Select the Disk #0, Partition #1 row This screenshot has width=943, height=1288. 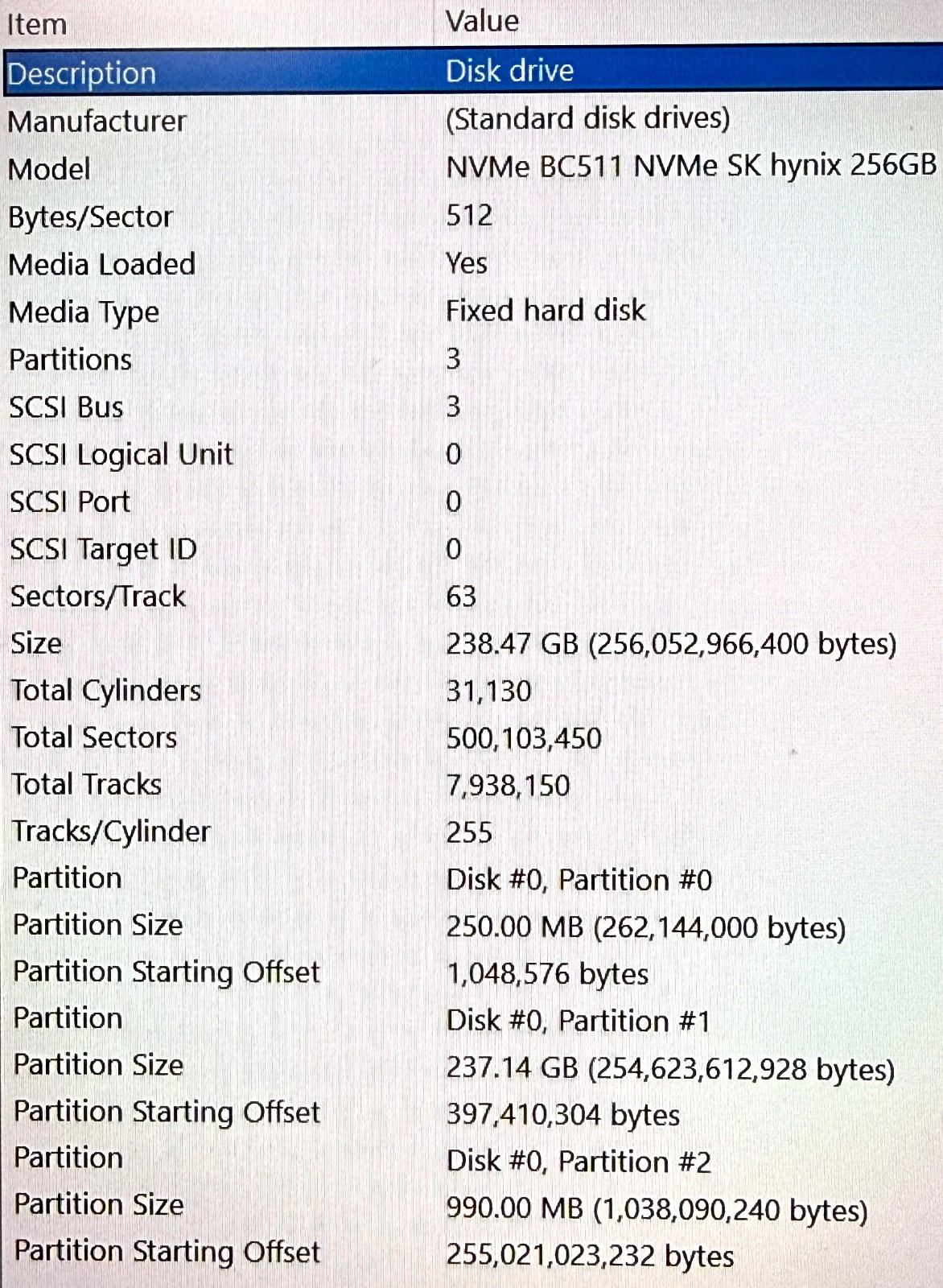[471, 1019]
